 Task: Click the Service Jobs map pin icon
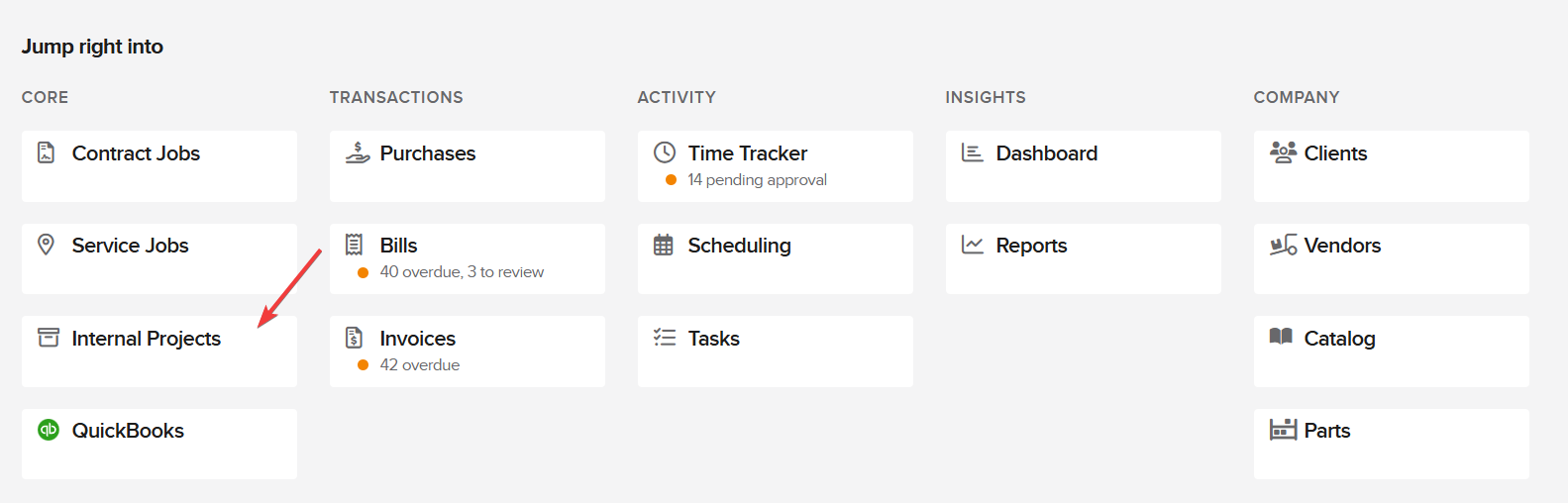(x=46, y=245)
